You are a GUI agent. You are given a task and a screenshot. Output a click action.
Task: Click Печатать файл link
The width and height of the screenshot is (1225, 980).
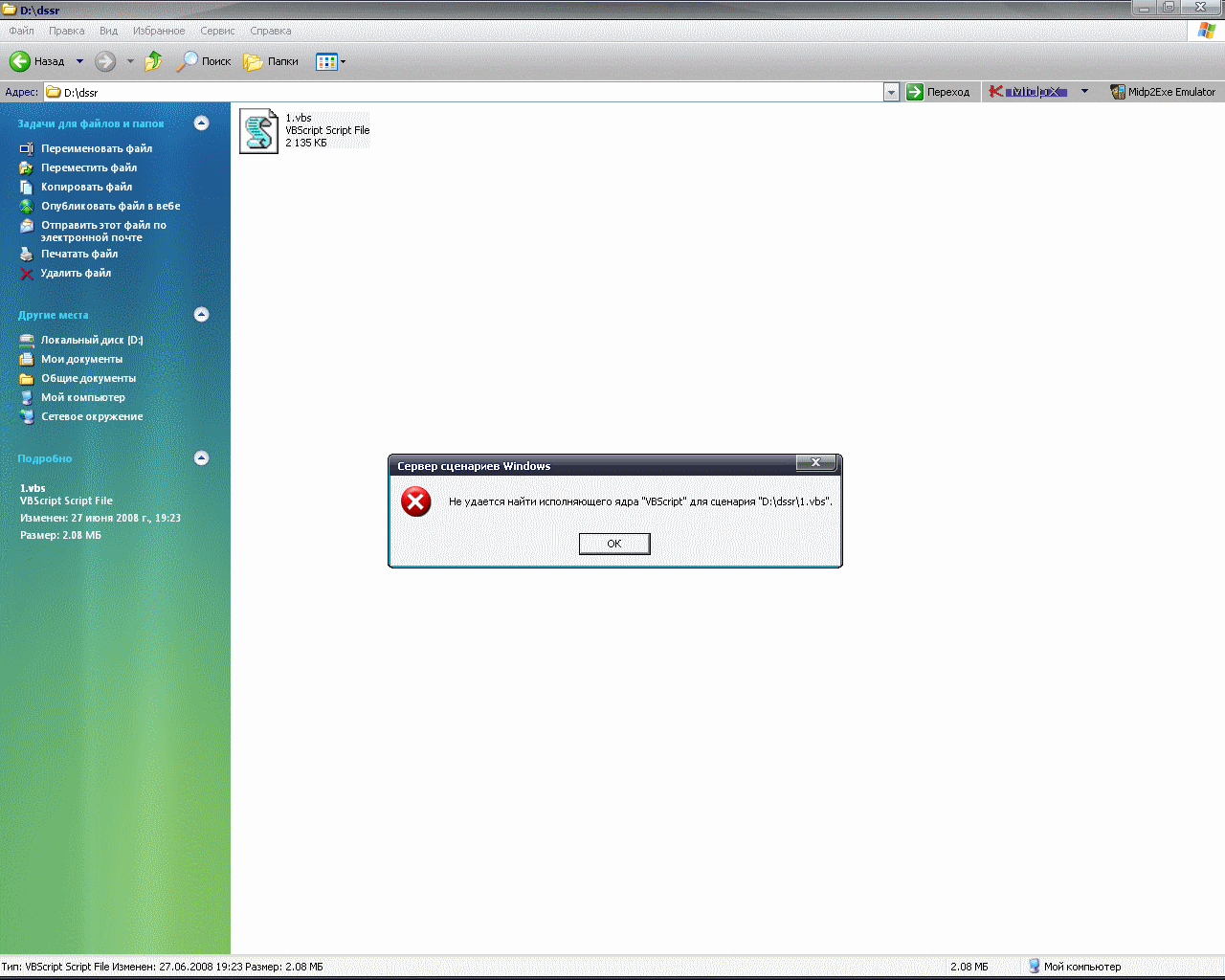79,254
